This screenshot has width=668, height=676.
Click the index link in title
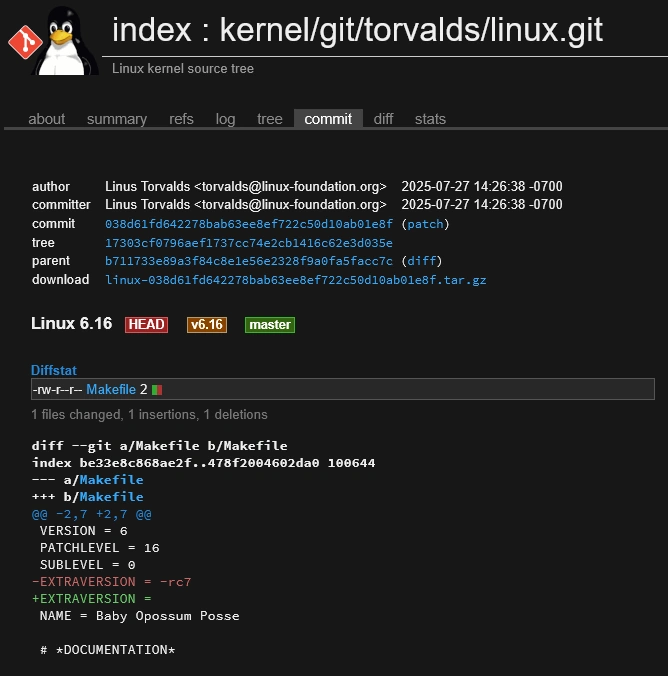(x=151, y=30)
